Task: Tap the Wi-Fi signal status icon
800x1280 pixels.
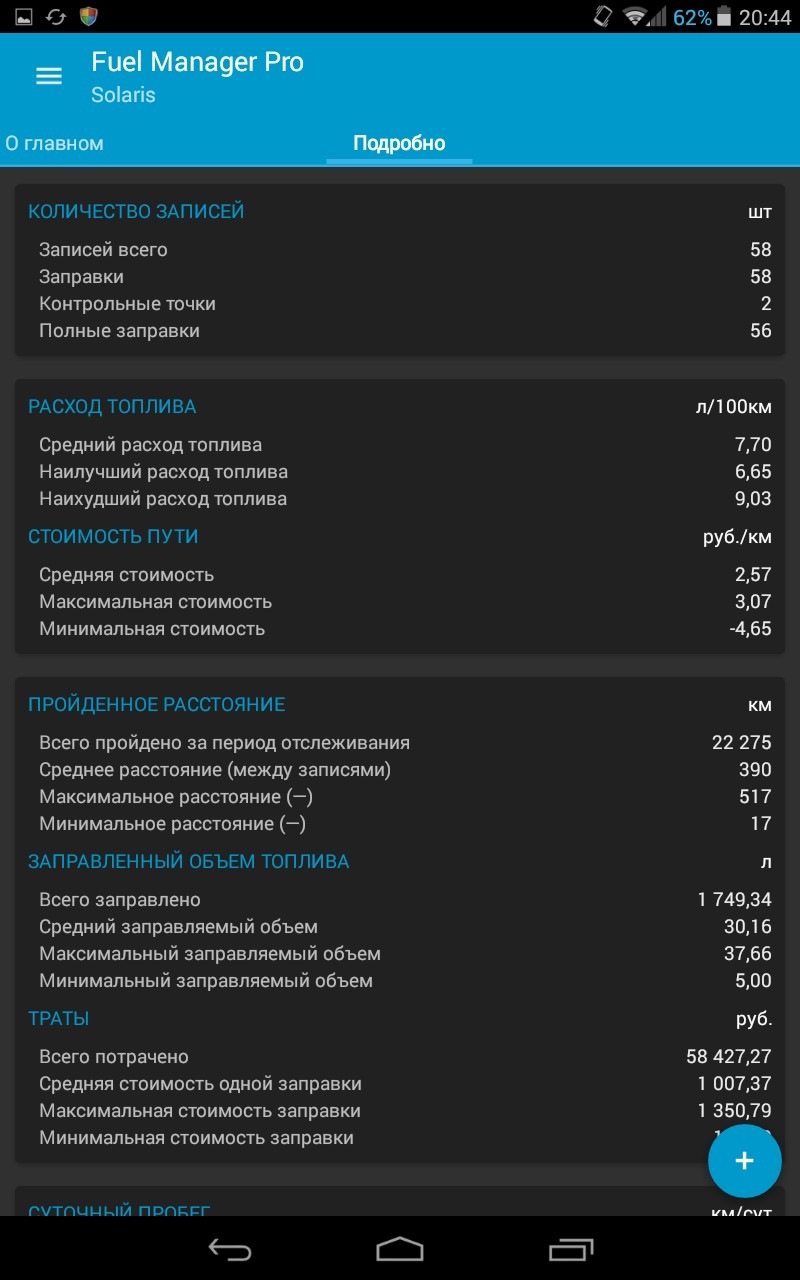Action: (x=634, y=17)
